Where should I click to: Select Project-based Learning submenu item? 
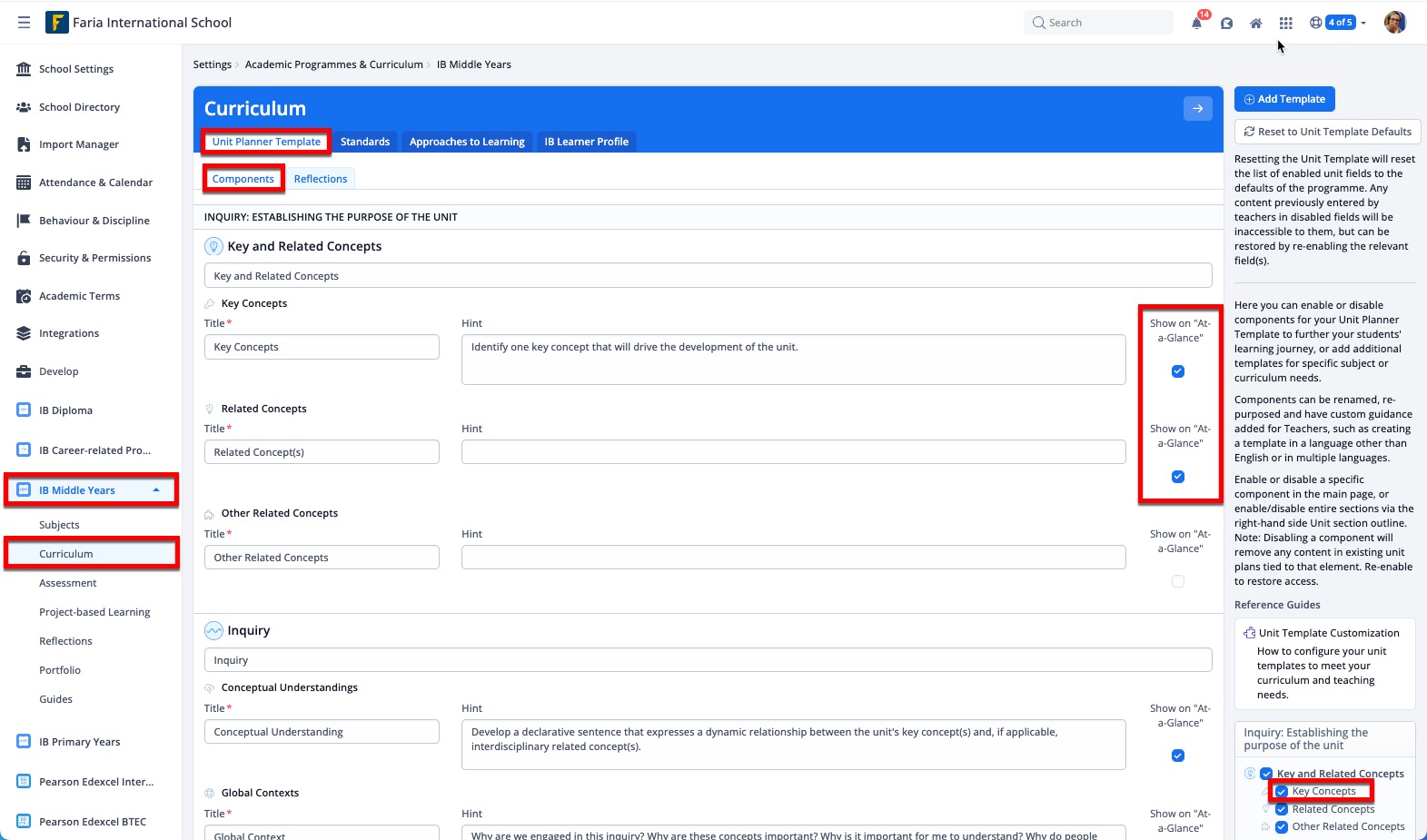(94, 612)
